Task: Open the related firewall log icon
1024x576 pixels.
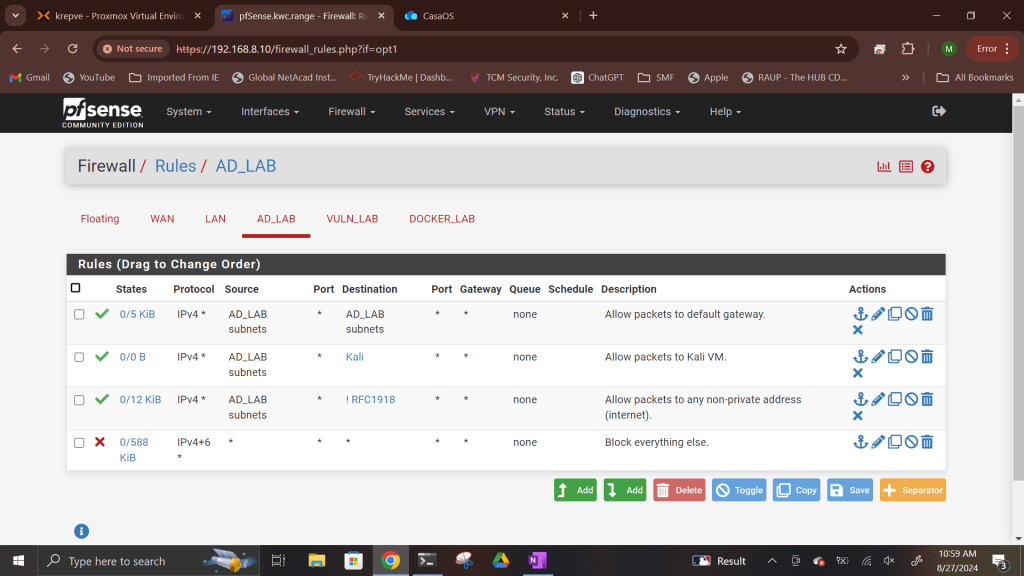Action: tap(906, 167)
